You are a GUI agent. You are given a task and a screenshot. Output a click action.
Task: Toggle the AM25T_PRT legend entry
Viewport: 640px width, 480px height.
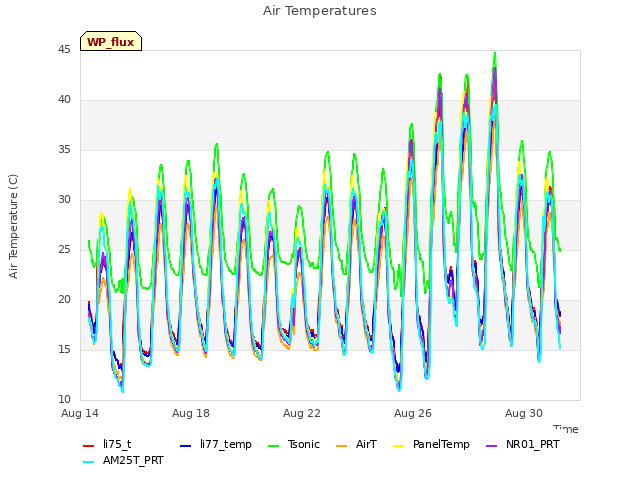click(x=123, y=461)
